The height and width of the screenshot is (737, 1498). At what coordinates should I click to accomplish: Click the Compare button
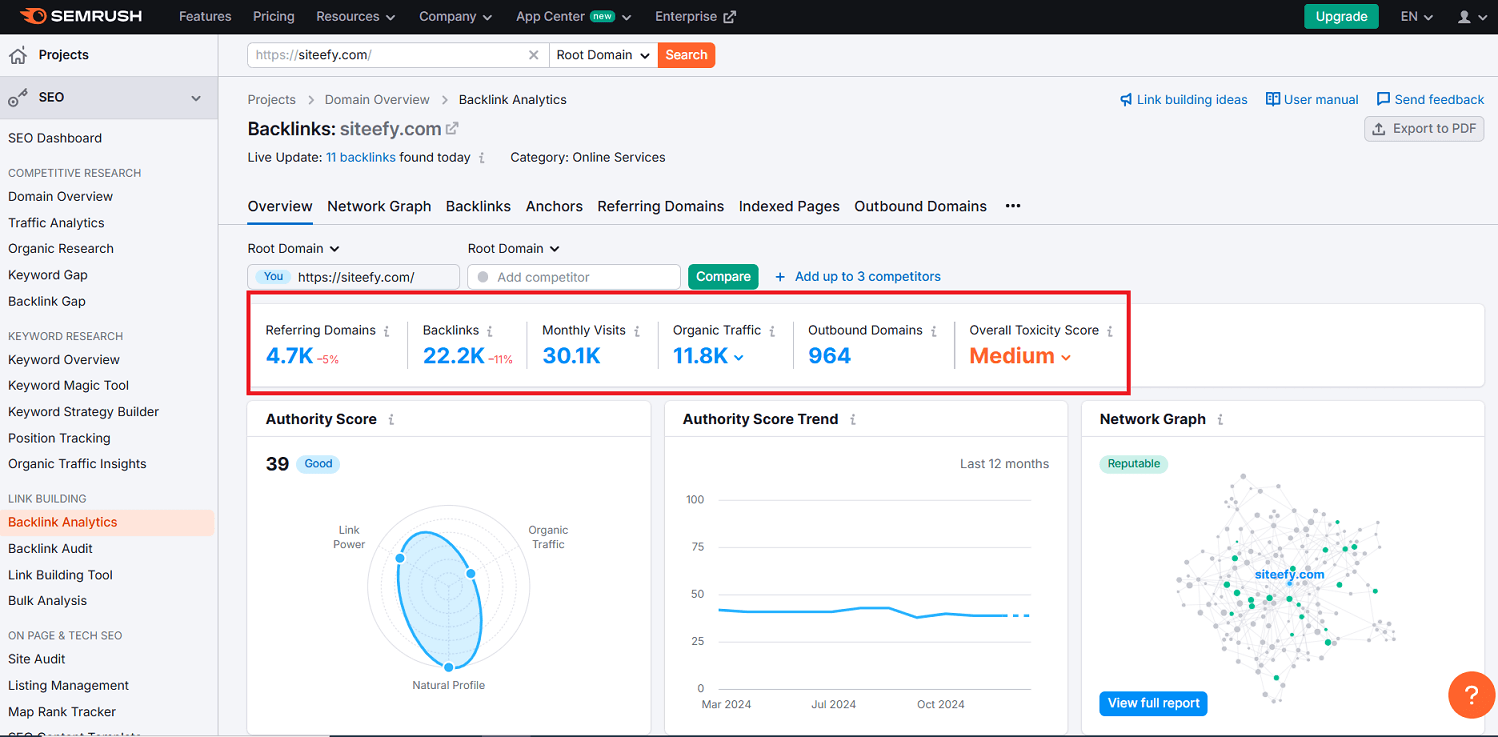(x=723, y=276)
